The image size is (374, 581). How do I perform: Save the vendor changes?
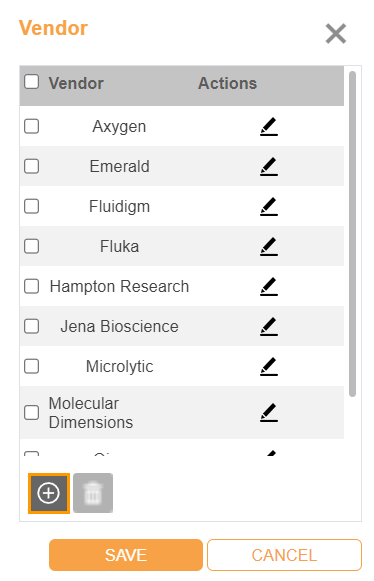pos(126,555)
